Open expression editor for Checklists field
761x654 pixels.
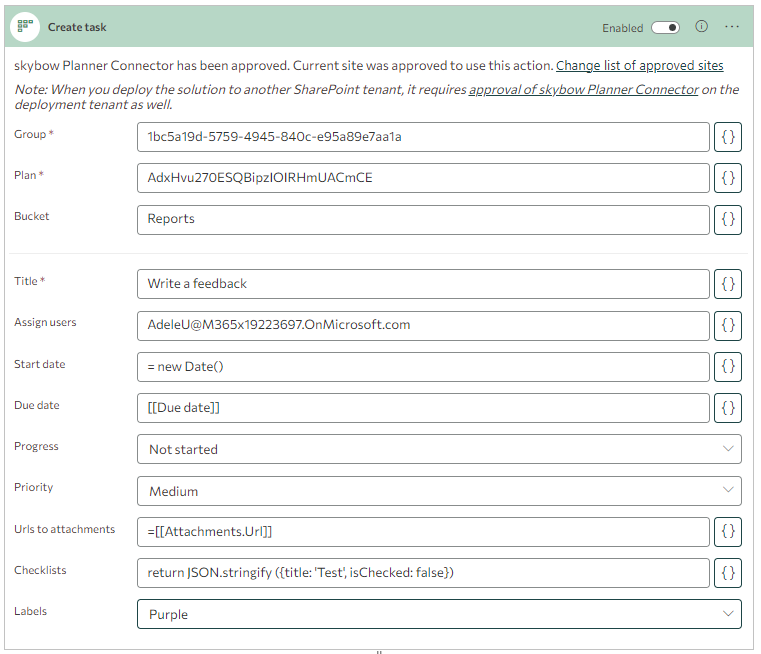point(728,573)
